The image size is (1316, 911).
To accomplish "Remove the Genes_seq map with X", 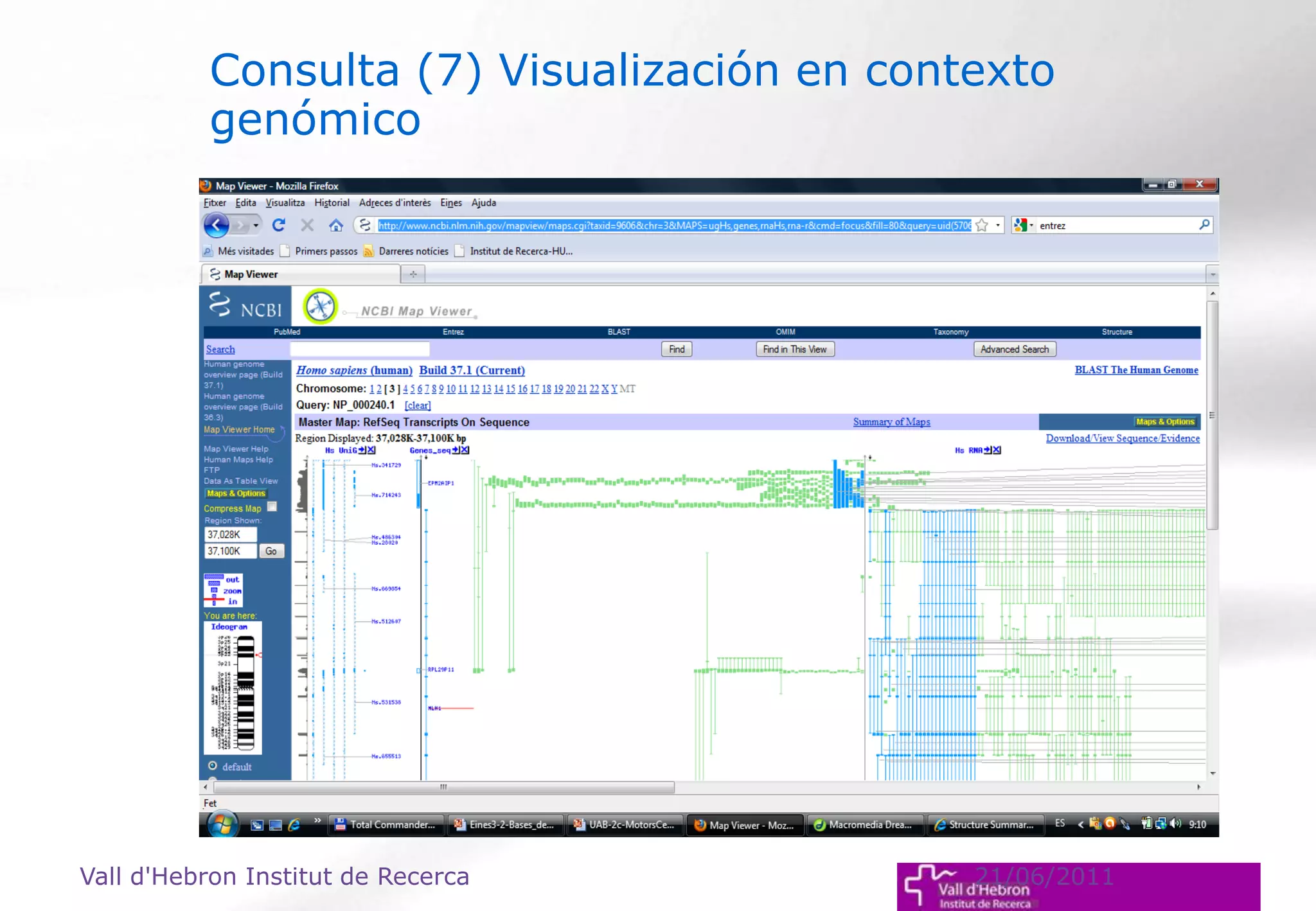I will [x=465, y=450].
